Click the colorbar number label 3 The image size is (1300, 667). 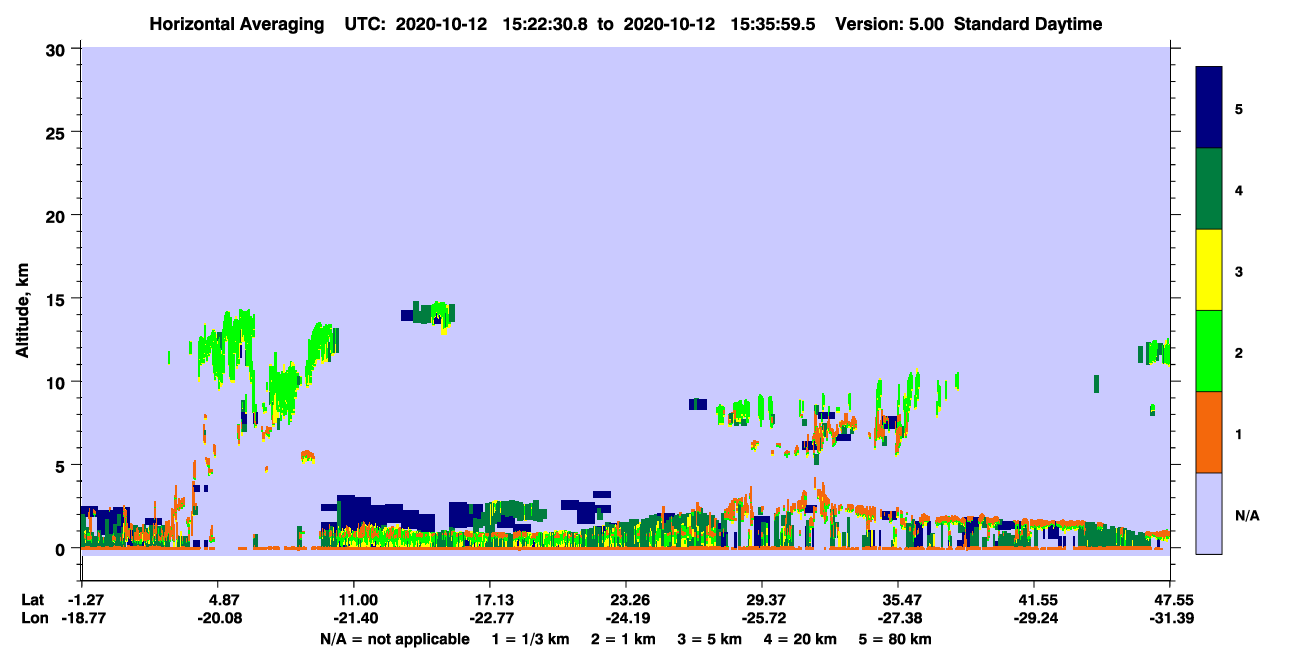coord(1238,272)
